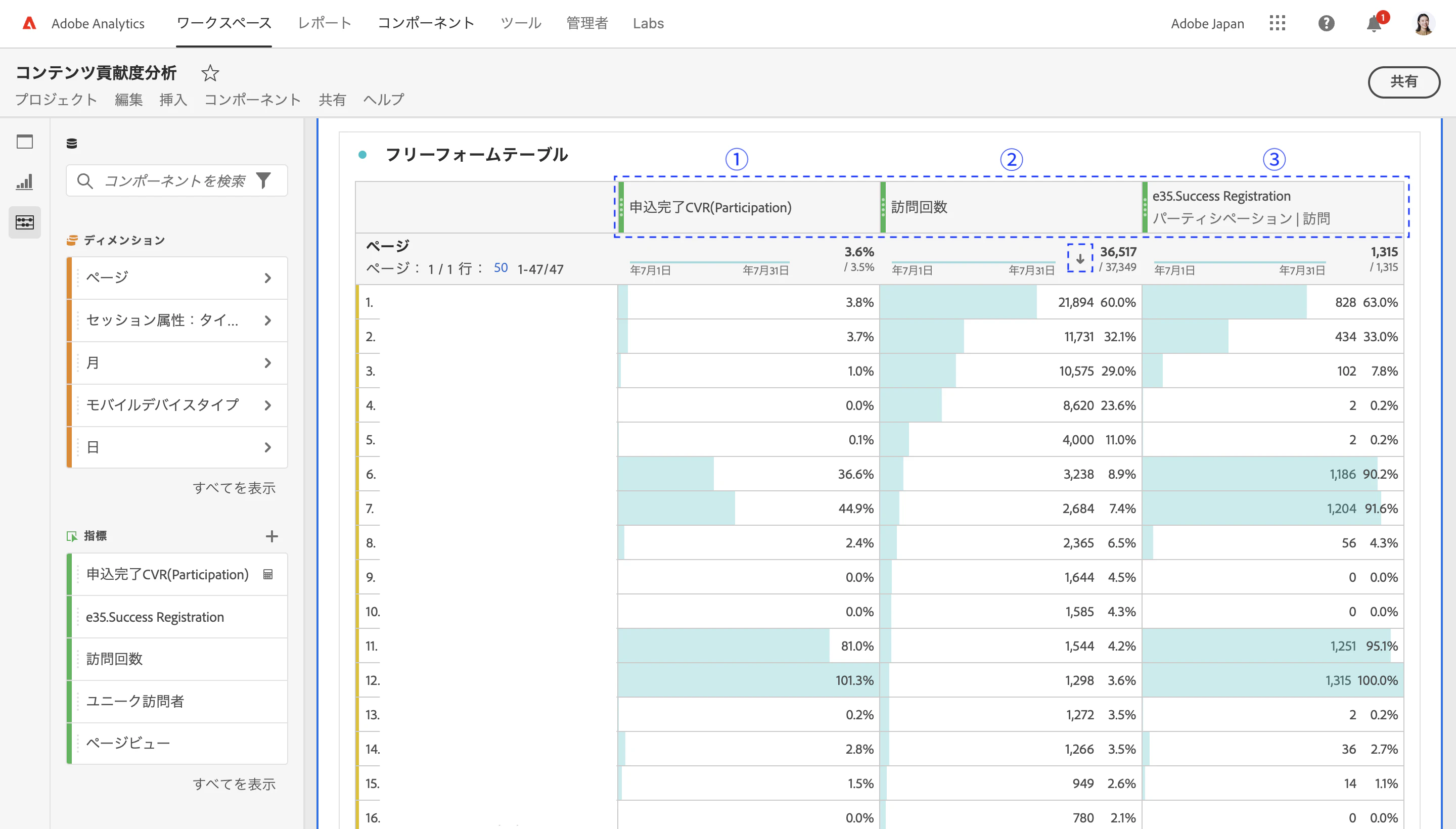
Task: Click the 3.6% CVR column total
Action: coord(858,252)
